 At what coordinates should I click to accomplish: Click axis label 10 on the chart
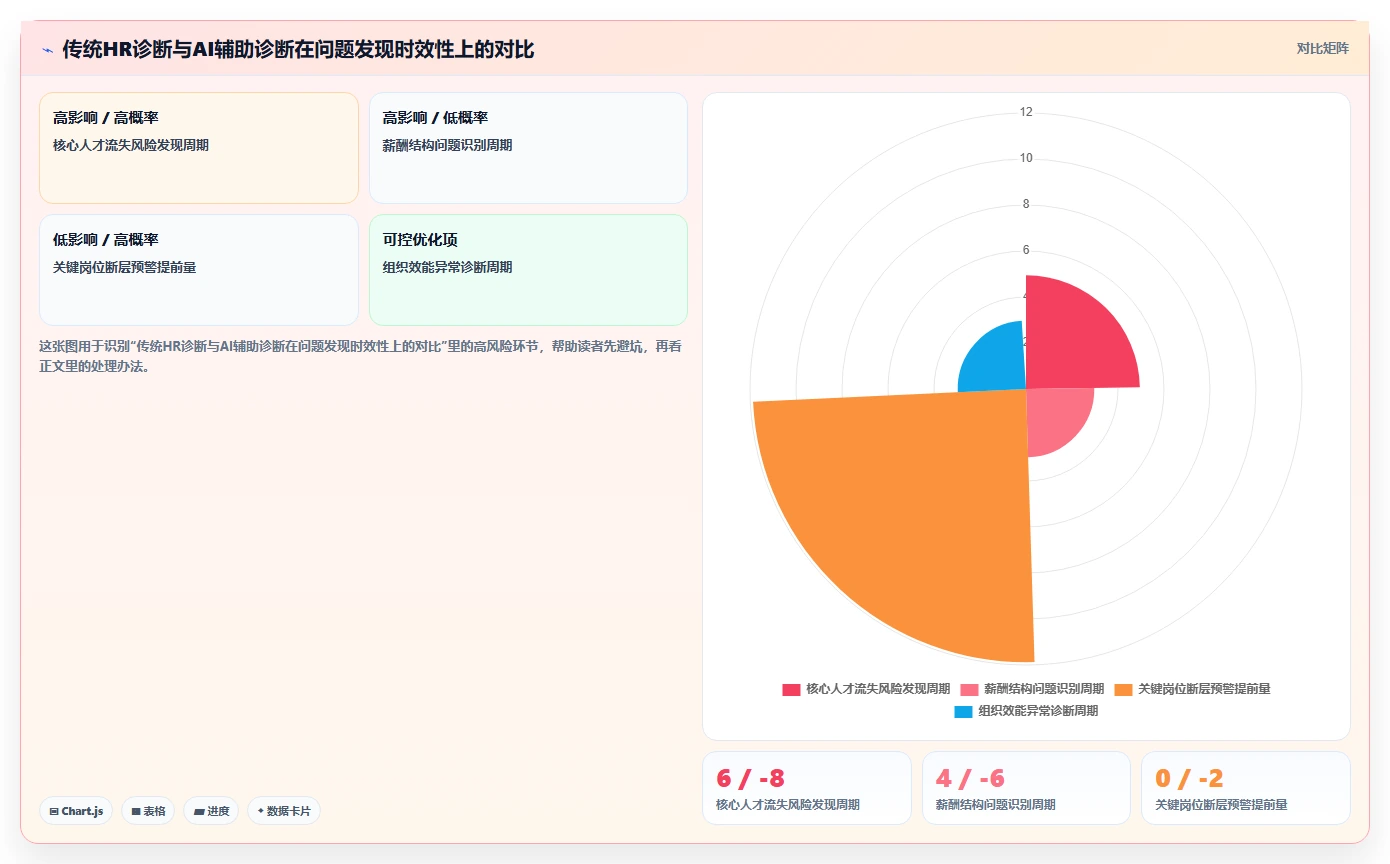[x=1026, y=158]
